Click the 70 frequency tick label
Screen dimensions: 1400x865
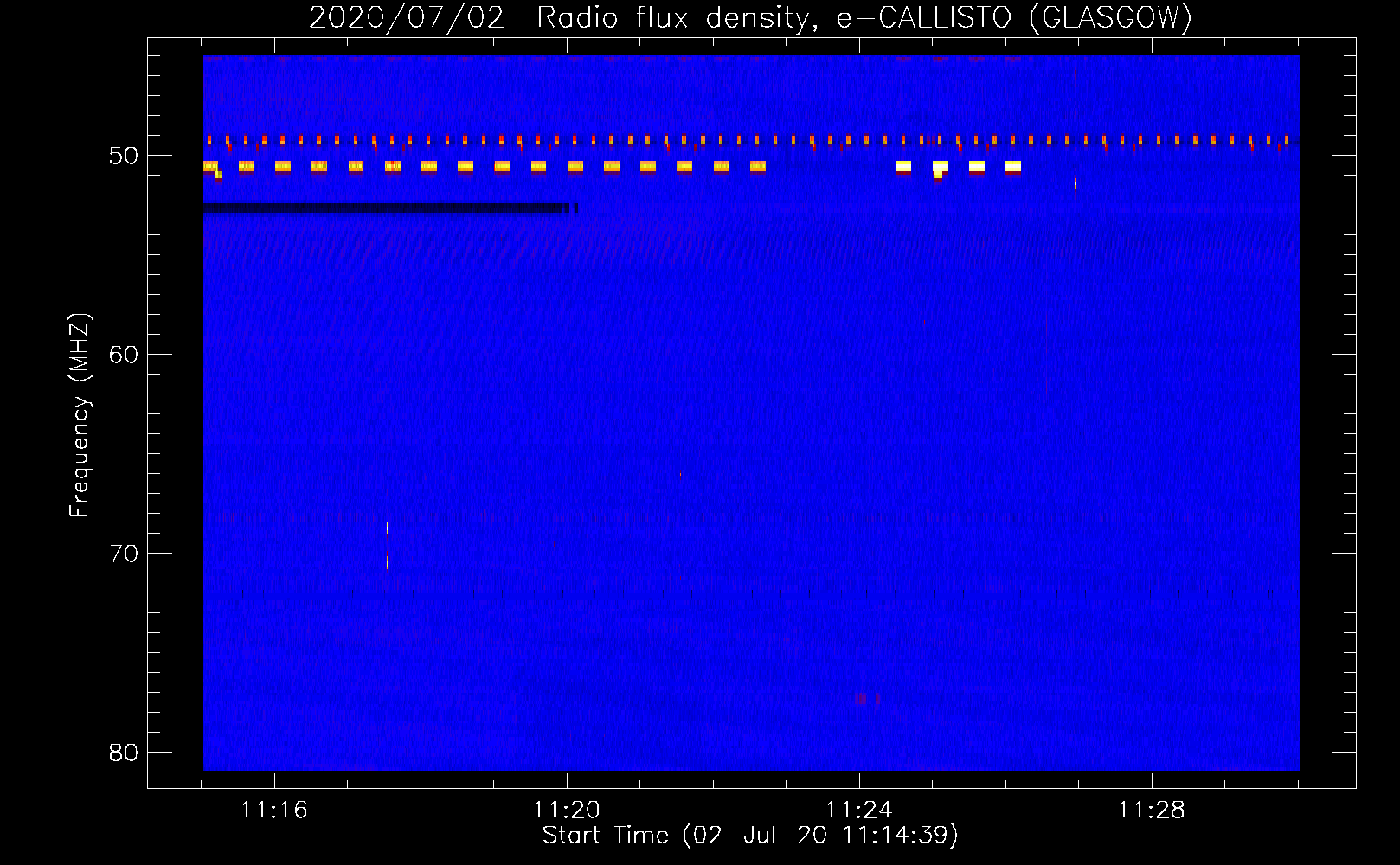click(x=124, y=554)
